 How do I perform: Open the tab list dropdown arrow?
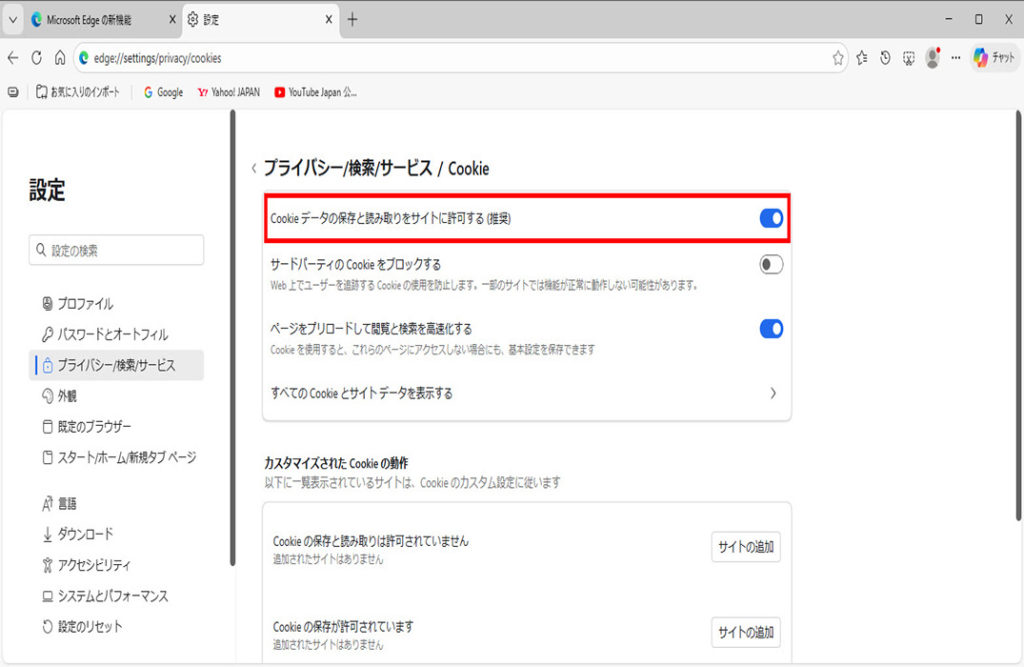coord(13,19)
